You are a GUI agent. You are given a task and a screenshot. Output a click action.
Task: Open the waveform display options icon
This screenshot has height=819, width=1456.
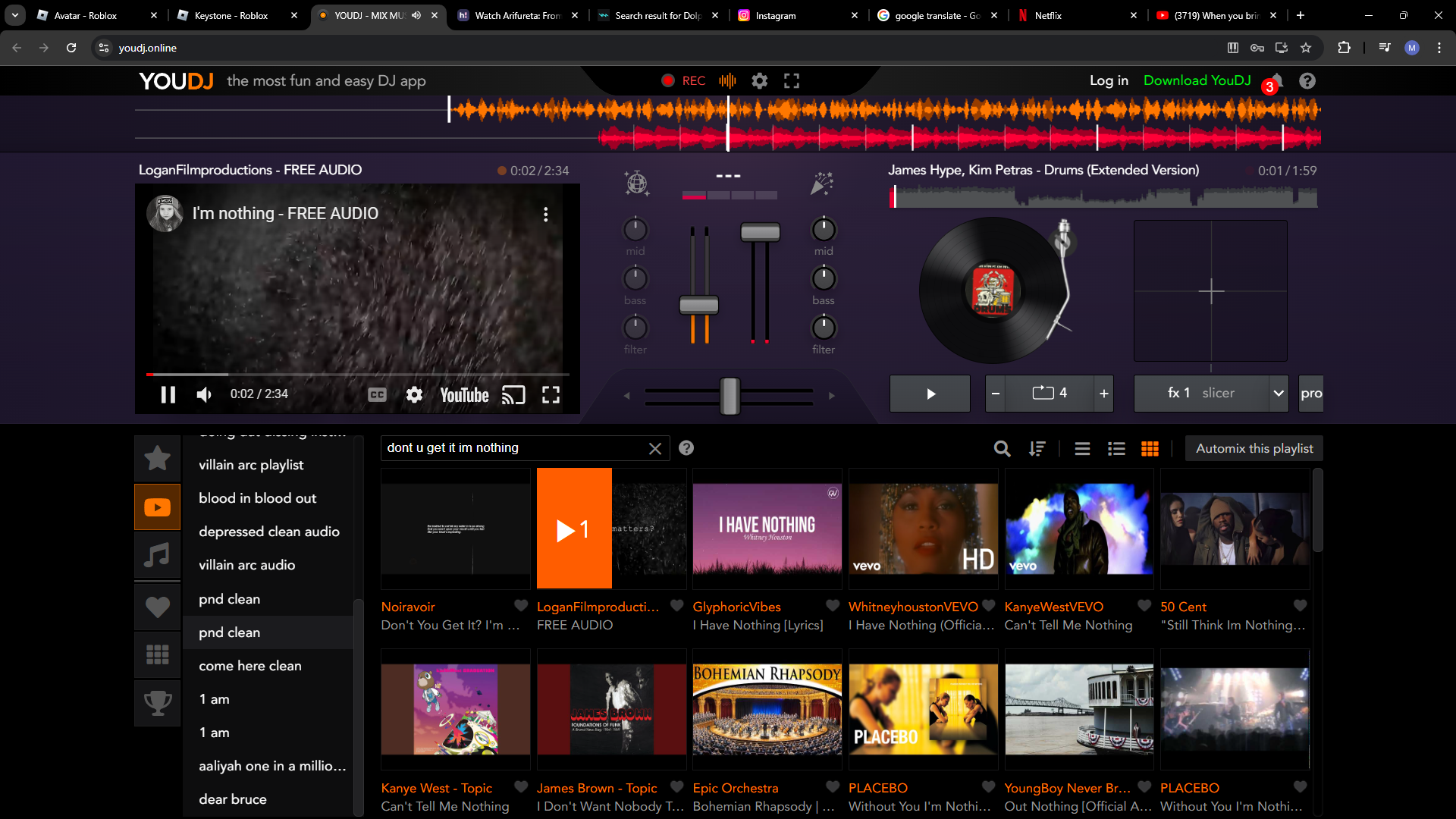(x=727, y=81)
